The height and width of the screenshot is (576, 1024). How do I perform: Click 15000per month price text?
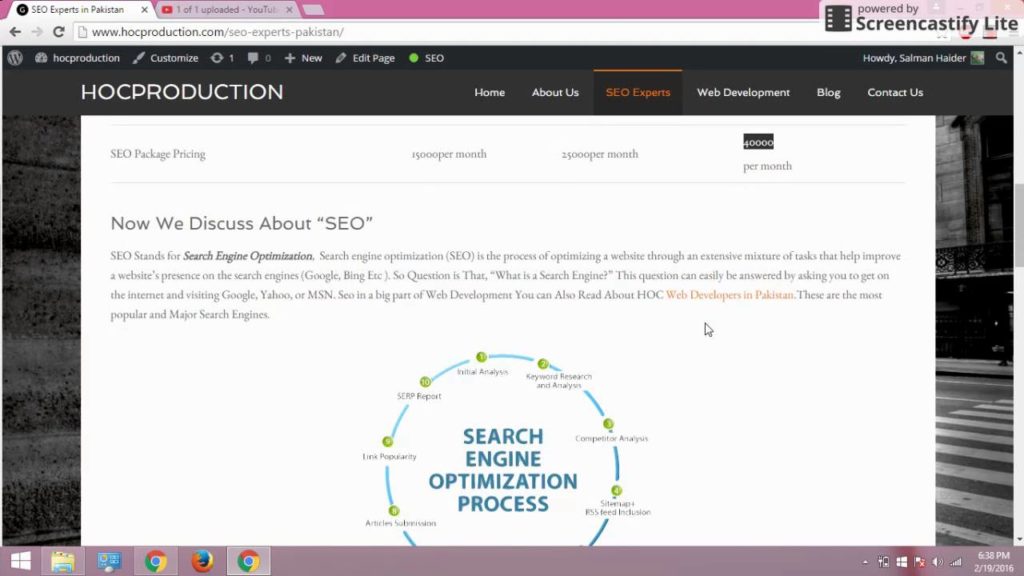(449, 154)
